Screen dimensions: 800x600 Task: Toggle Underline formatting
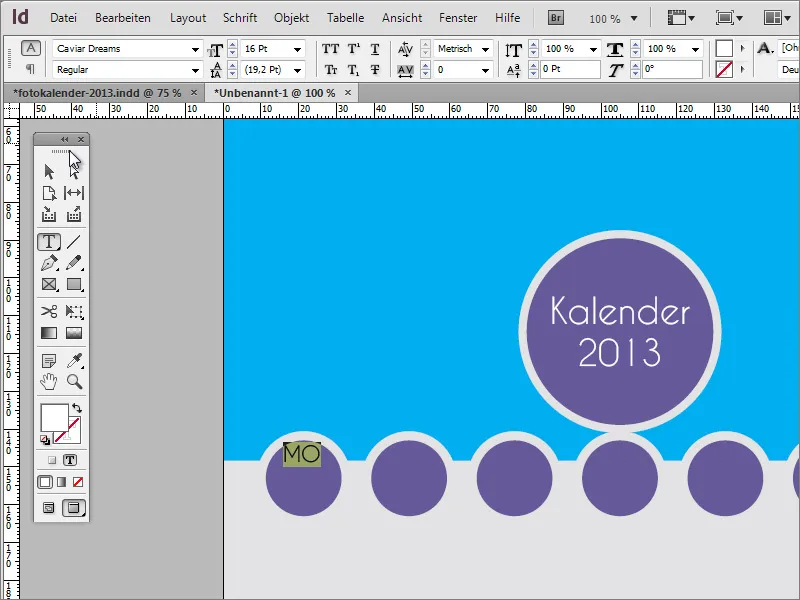point(375,49)
